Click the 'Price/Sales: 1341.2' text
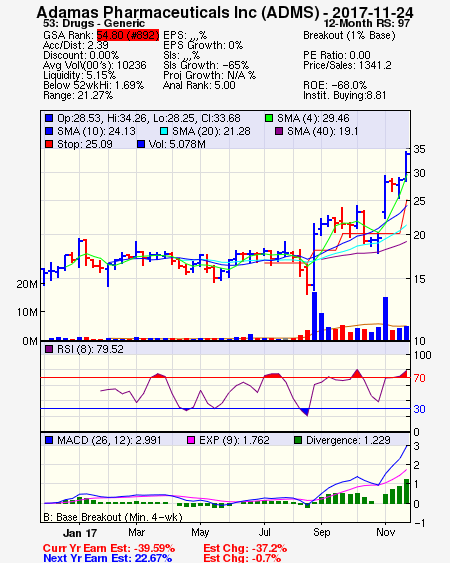 (x=347, y=65)
